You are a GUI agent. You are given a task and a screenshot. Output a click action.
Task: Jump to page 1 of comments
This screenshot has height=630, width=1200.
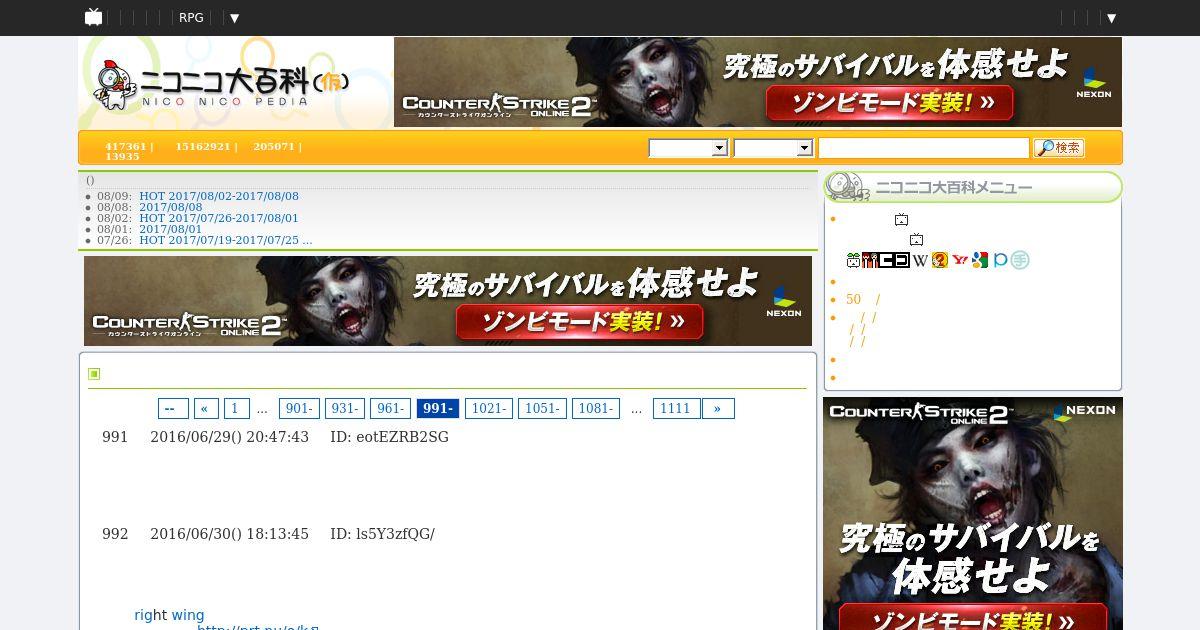point(236,408)
